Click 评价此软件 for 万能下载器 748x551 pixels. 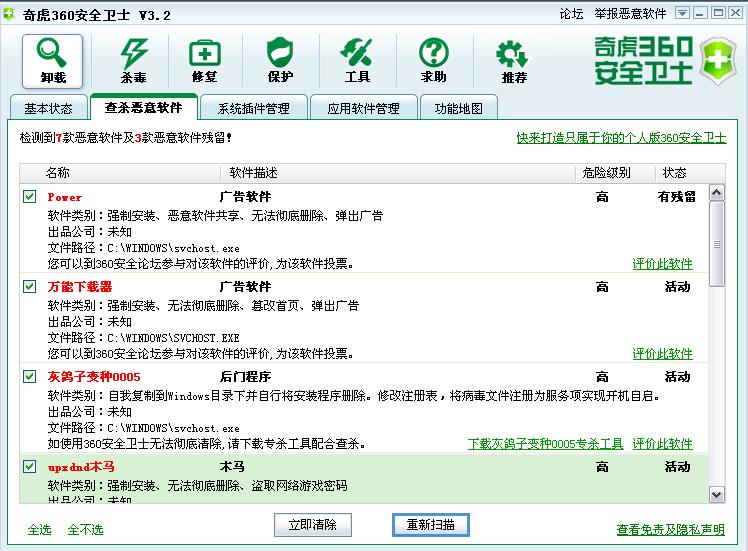pos(662,353)
